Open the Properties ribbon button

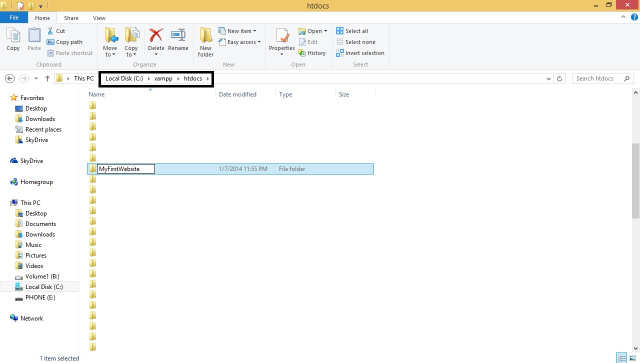click(x=282, y=41)
